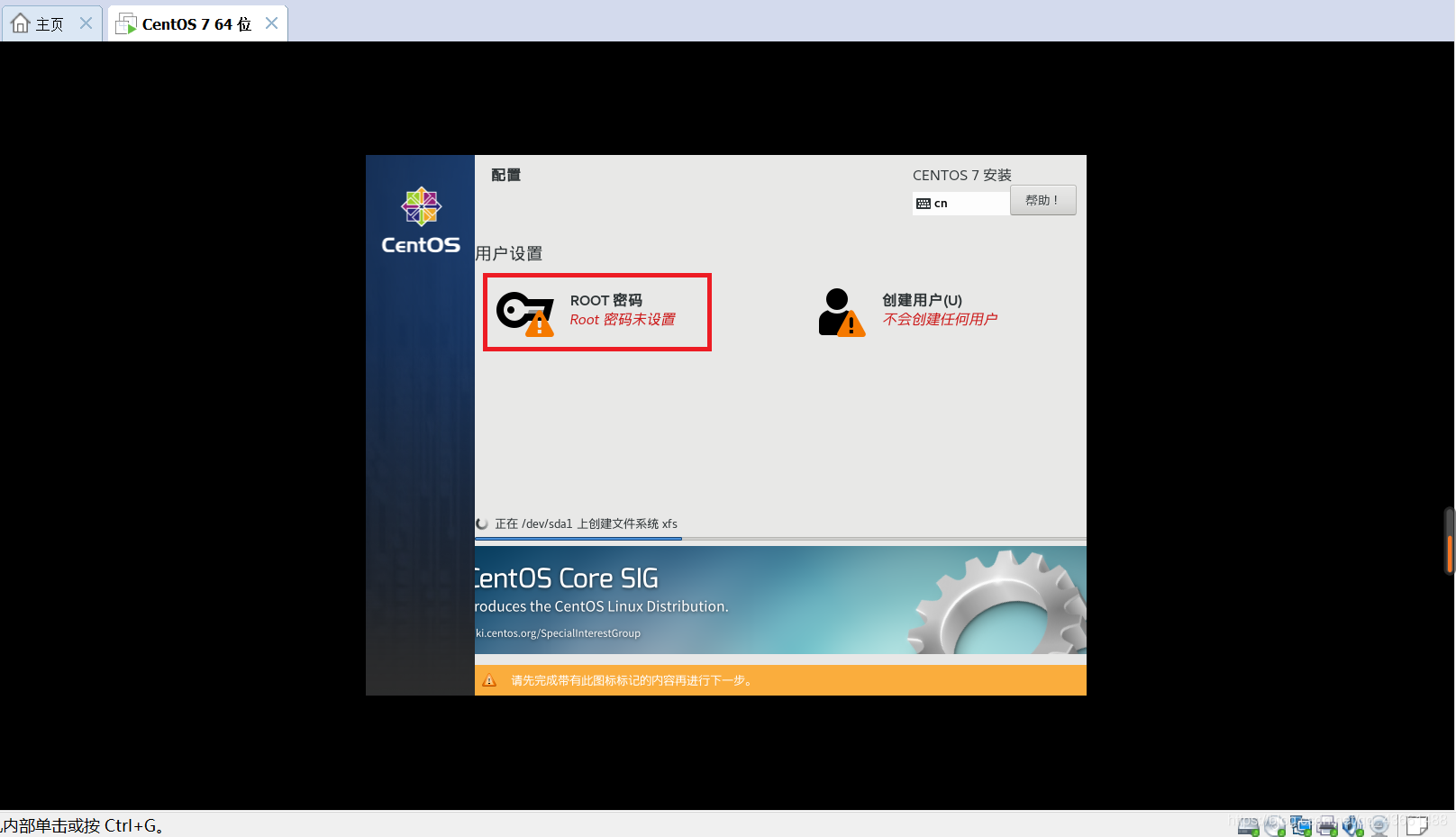Click the CentOS logo in sidebar

coord(421,222)
